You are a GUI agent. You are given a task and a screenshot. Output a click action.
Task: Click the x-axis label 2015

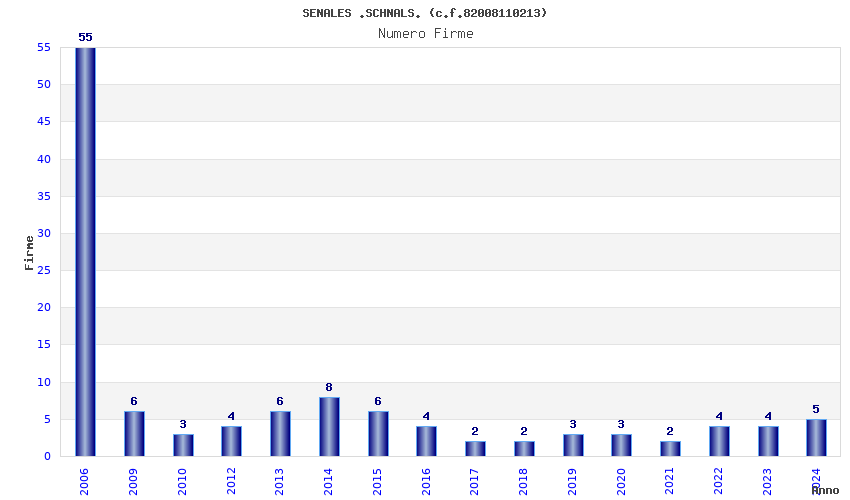point(377,482)
